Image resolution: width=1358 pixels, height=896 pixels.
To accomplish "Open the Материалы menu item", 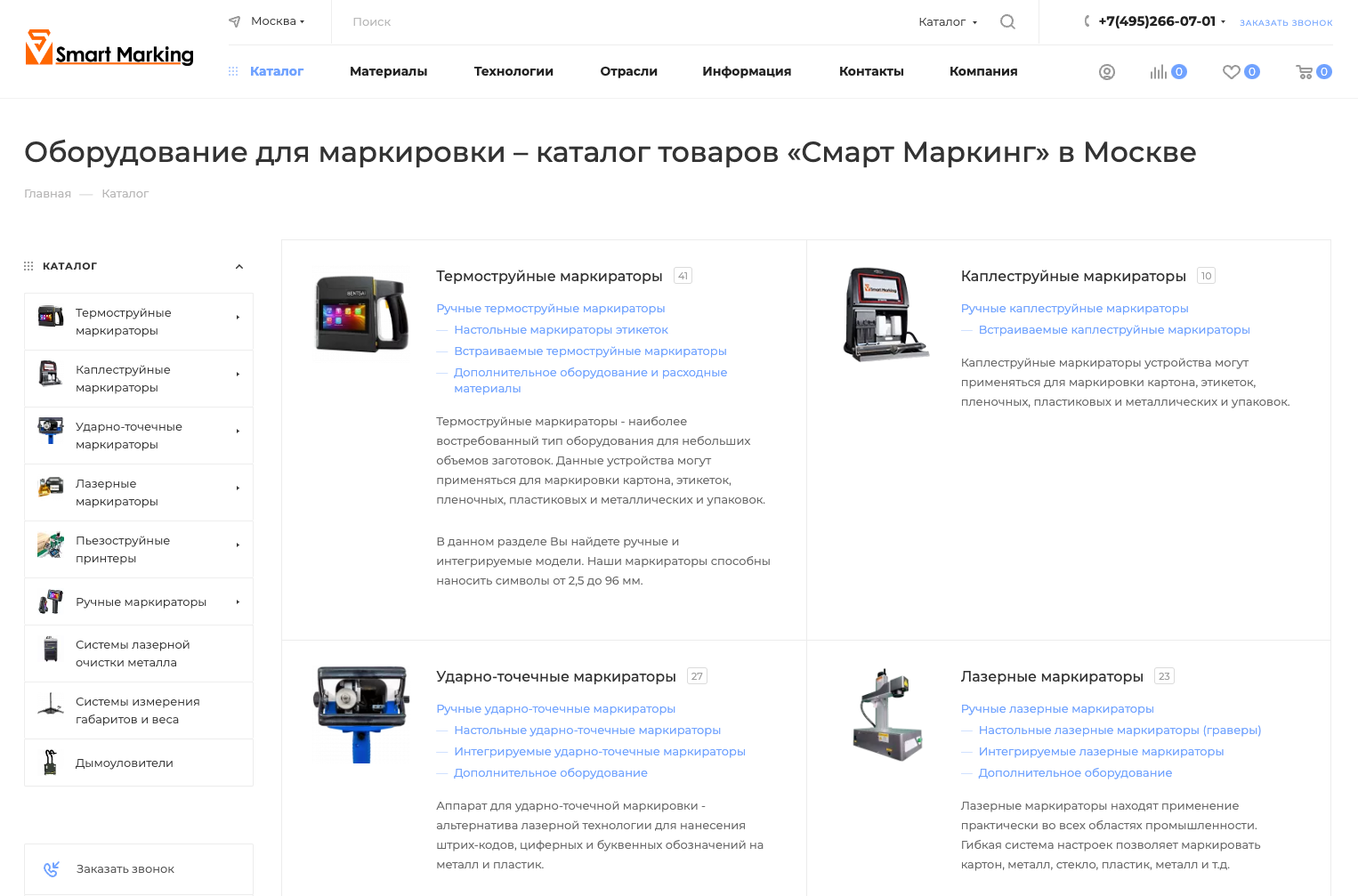I will pos(388,71).
